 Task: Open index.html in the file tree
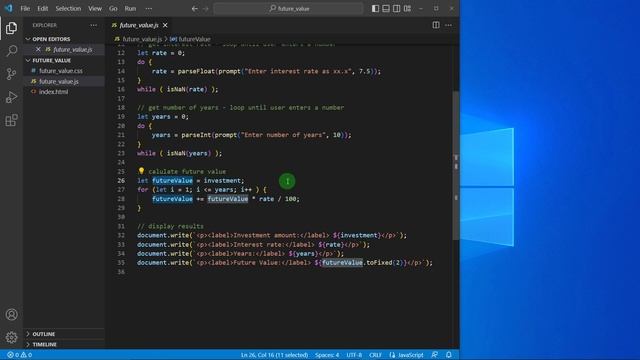[x=53, y=92]
